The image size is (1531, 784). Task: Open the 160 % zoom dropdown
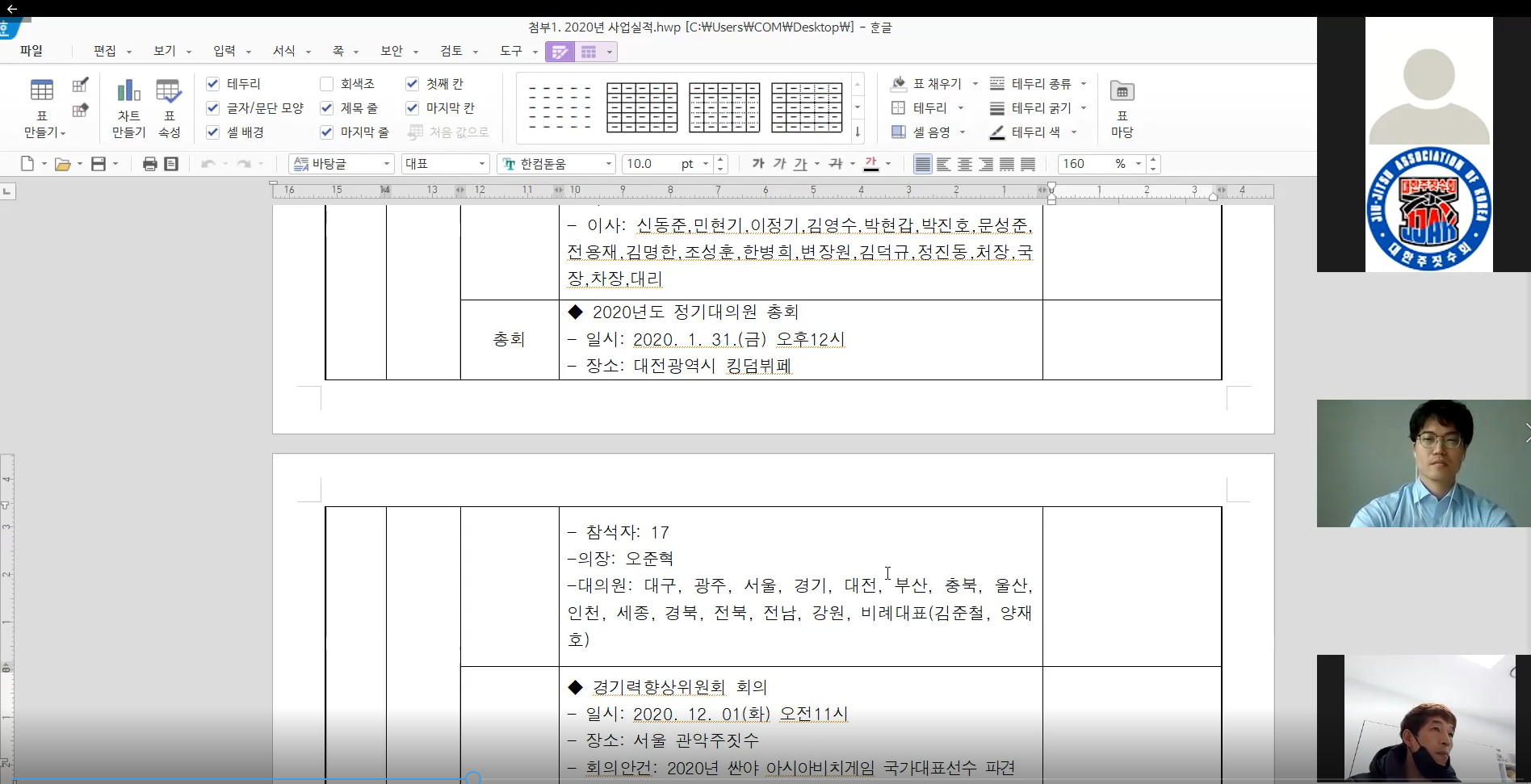point(1138,164)
